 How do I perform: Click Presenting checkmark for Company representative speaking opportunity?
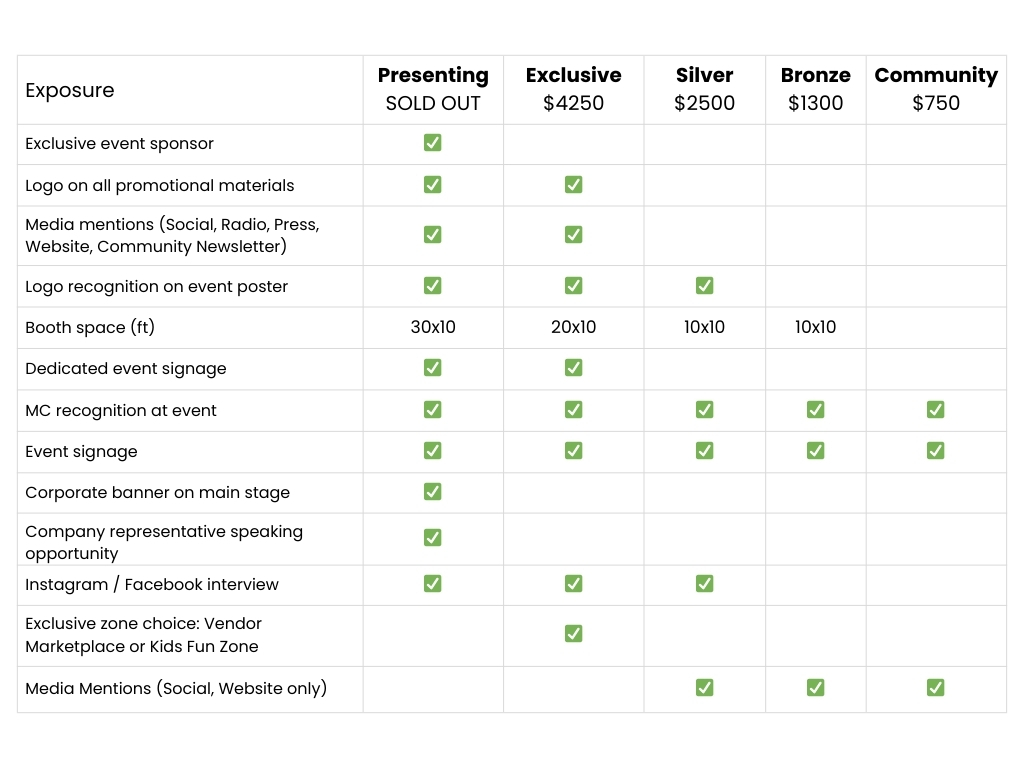432,538
